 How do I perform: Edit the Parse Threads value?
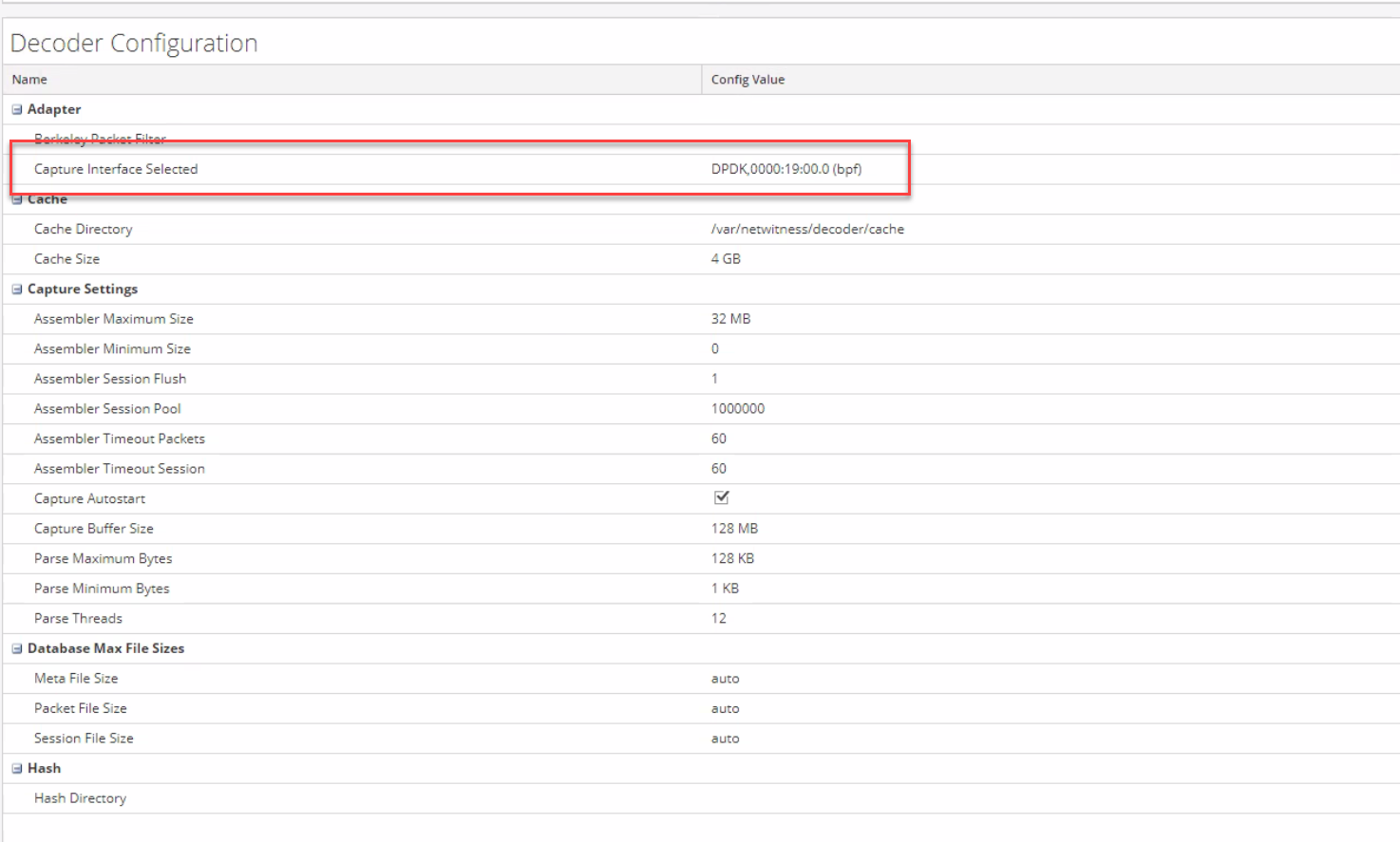pos(719,619)
